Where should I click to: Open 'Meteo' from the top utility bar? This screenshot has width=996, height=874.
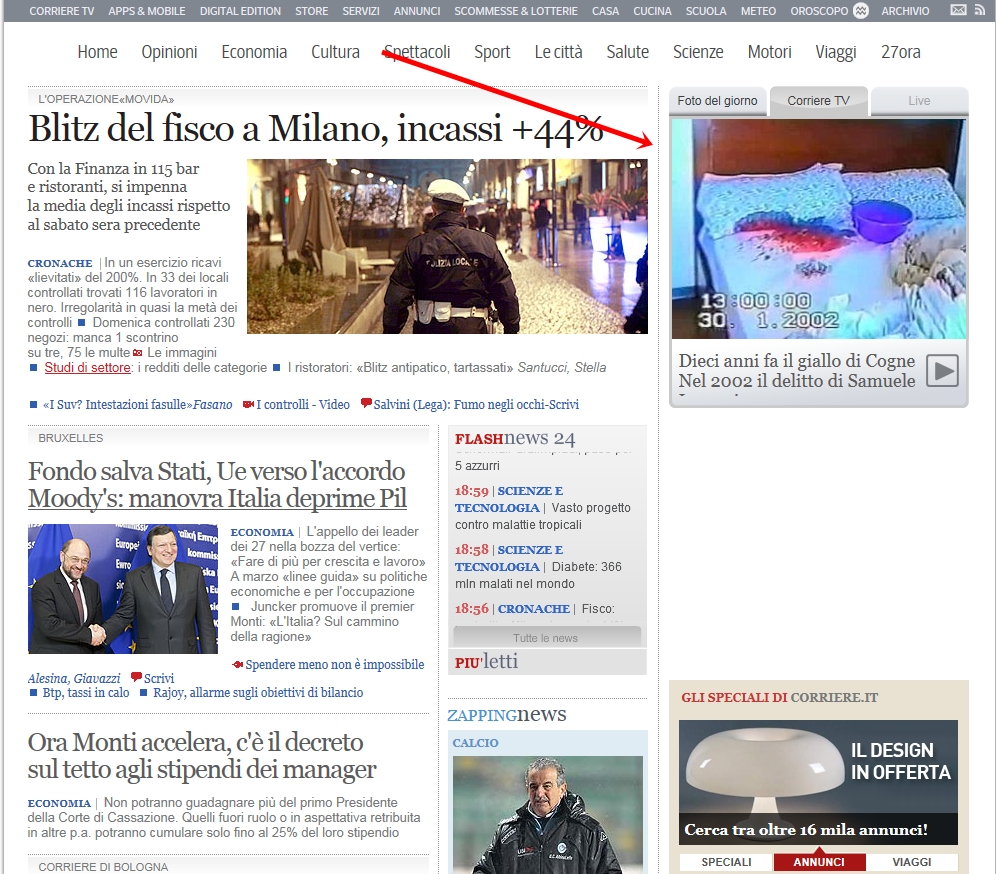tap(758, 11)
